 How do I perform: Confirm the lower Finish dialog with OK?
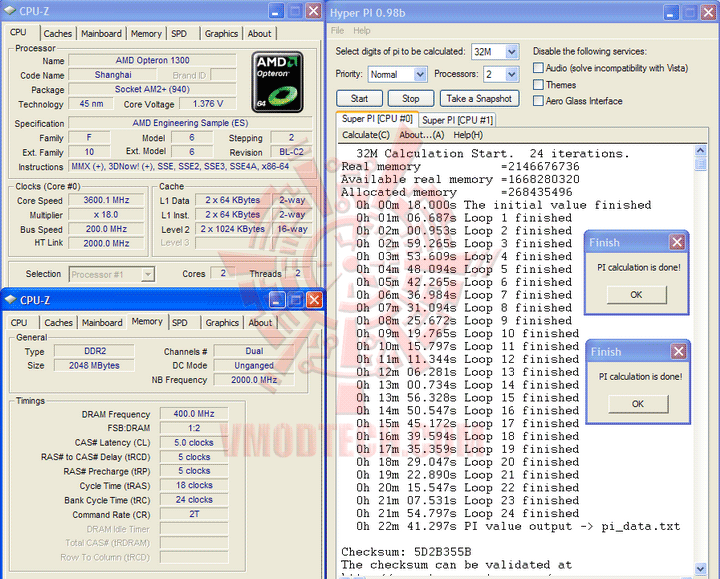tap(638, 404)
